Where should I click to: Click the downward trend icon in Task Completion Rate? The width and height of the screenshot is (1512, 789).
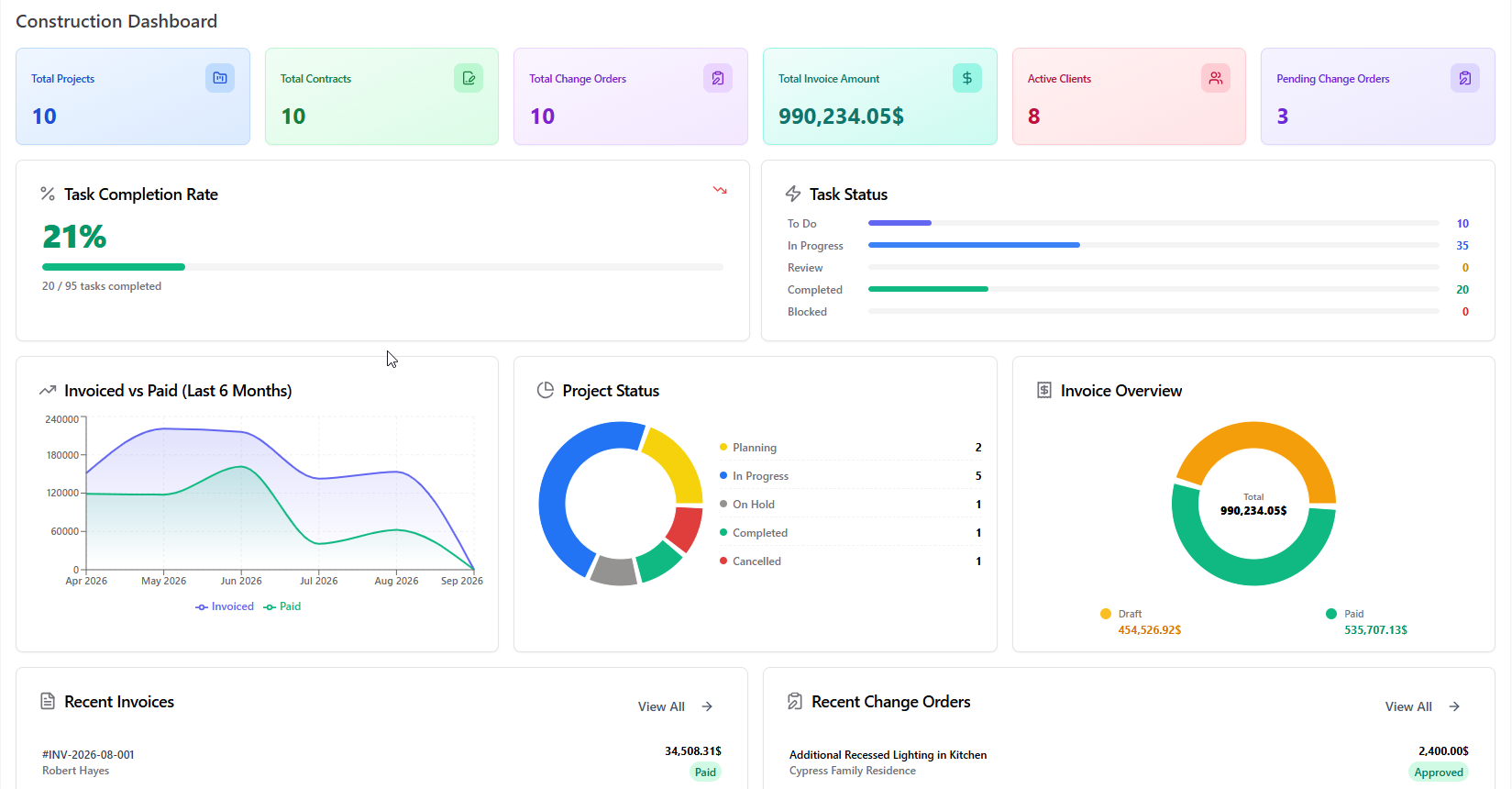click(x=720, y=190)
